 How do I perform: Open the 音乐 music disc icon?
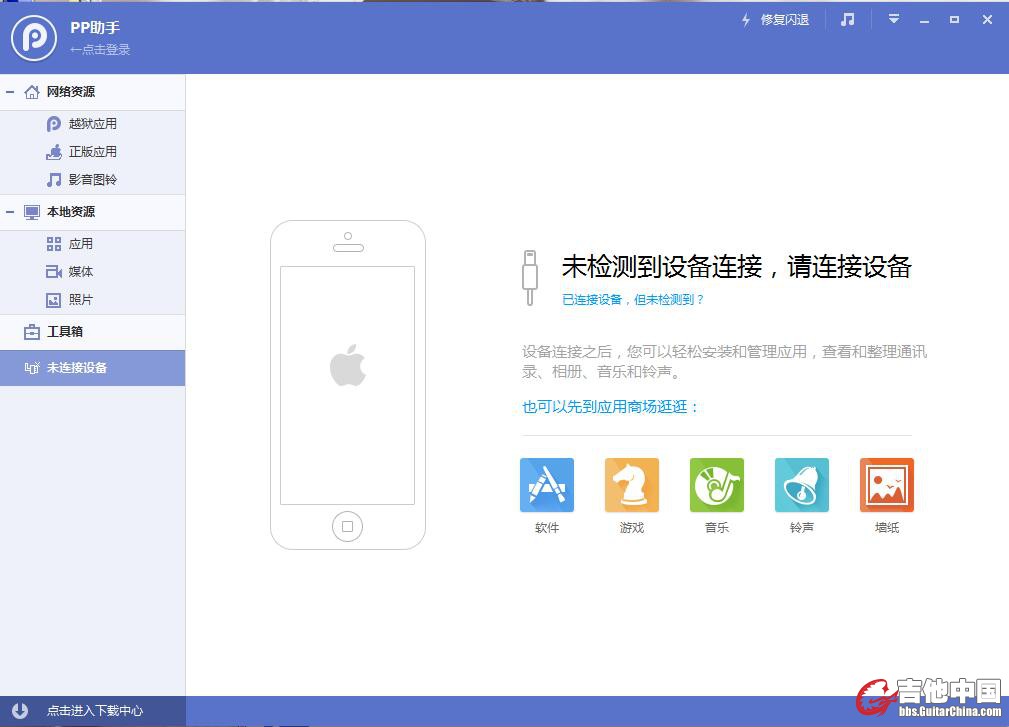(x=717, y=485)
